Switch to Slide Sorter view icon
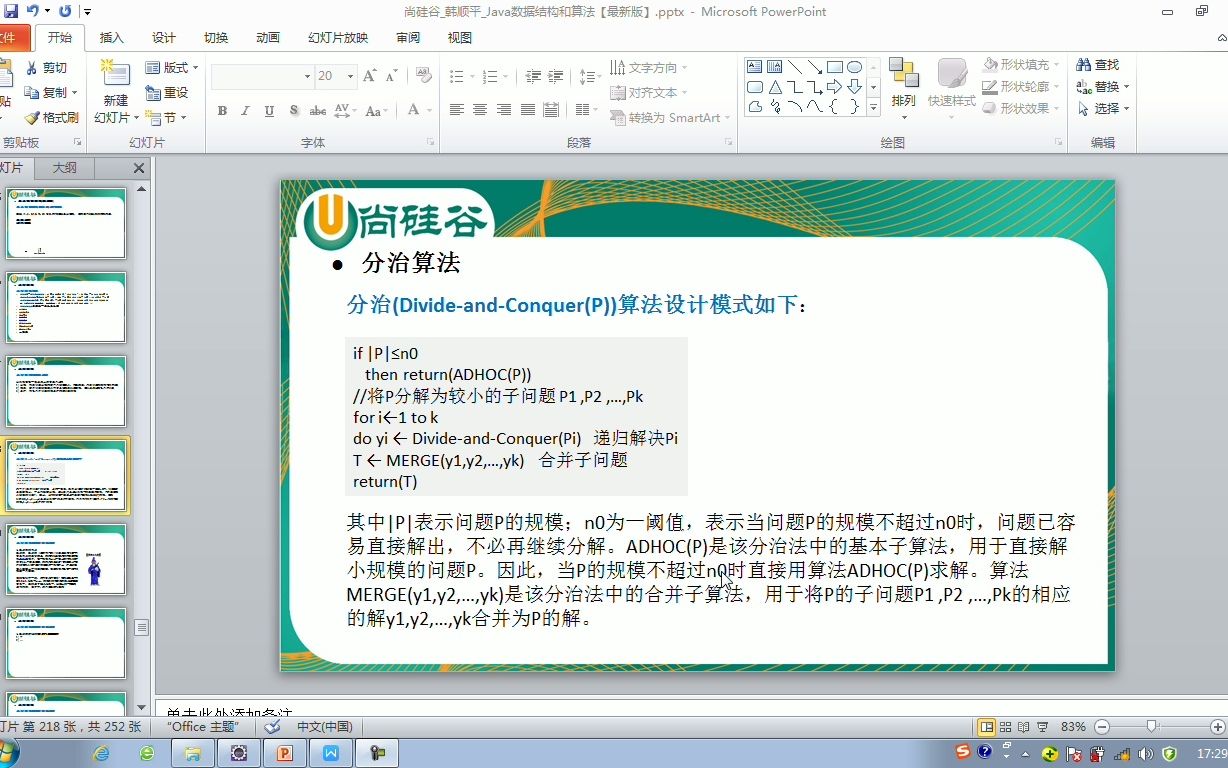Viewport: 1228px width, 768px height. 1006,726
